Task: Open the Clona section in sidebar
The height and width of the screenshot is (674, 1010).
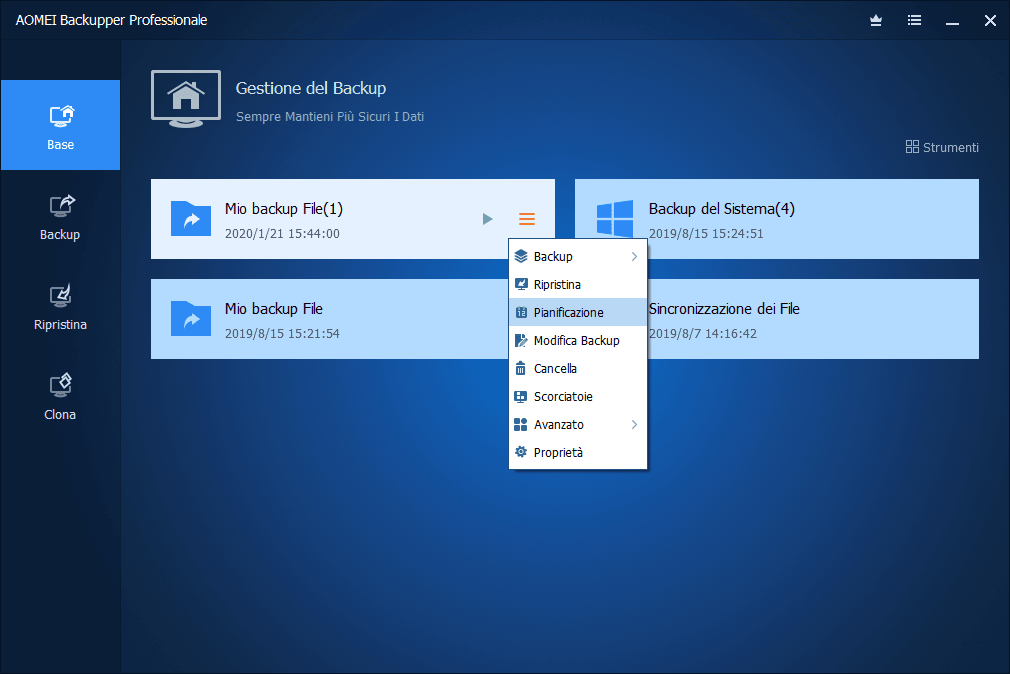Action: click(60, 398)
